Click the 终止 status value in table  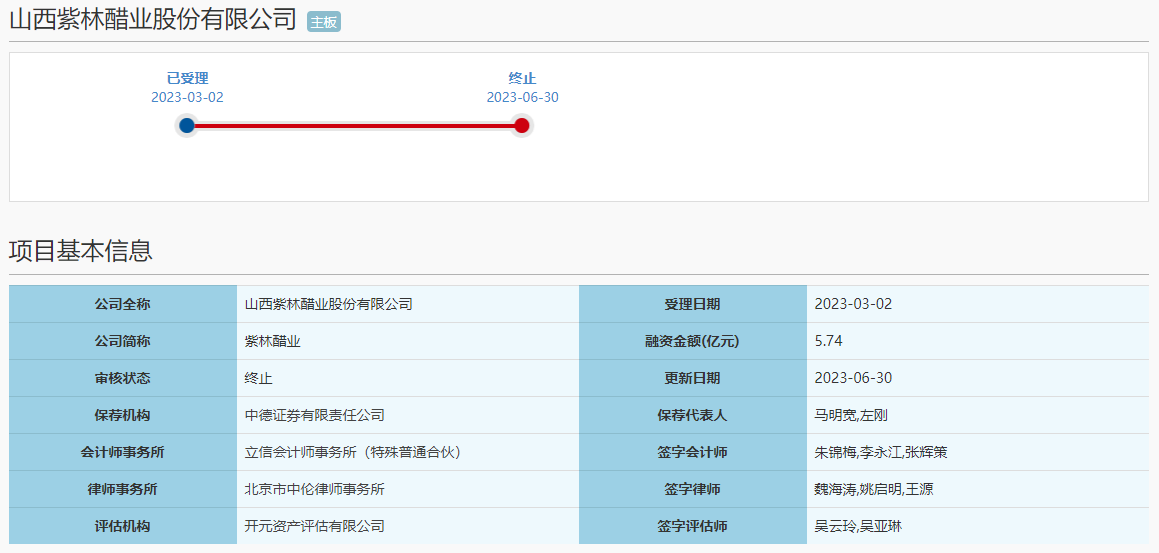tap(259, 379)
